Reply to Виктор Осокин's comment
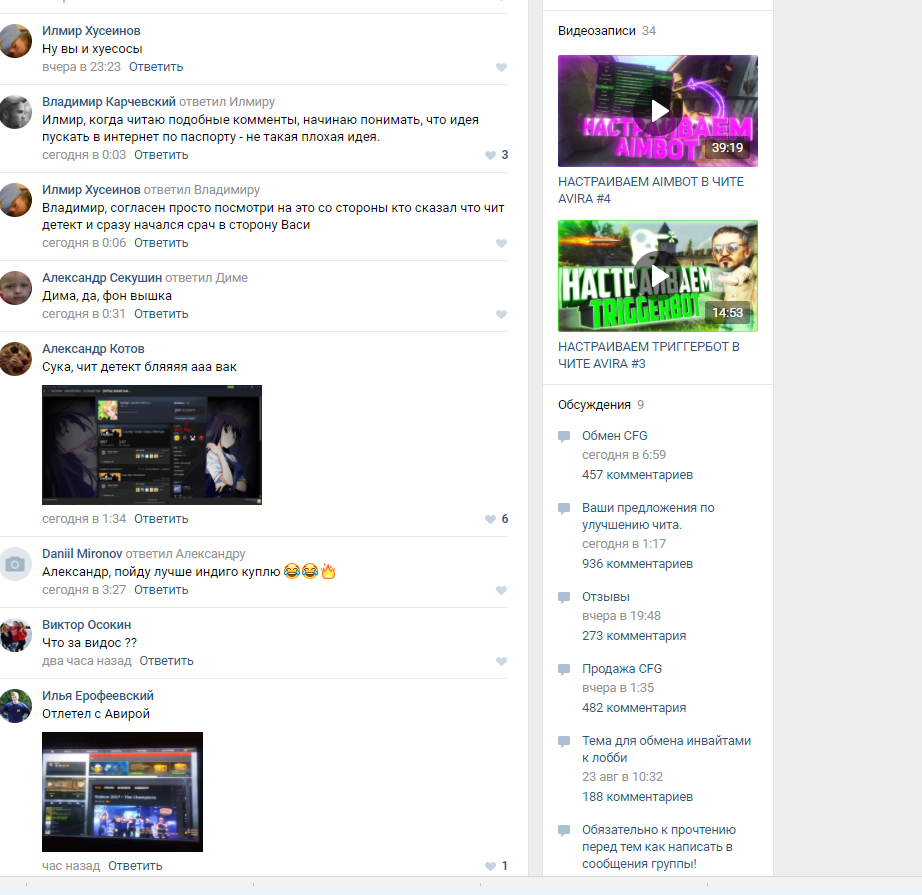 pos(166,661)
